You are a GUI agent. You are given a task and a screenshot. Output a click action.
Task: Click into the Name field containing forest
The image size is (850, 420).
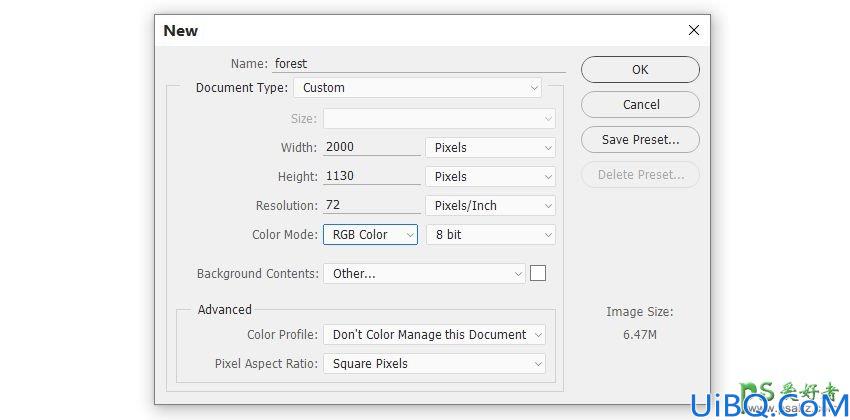(x=419, y=63)
